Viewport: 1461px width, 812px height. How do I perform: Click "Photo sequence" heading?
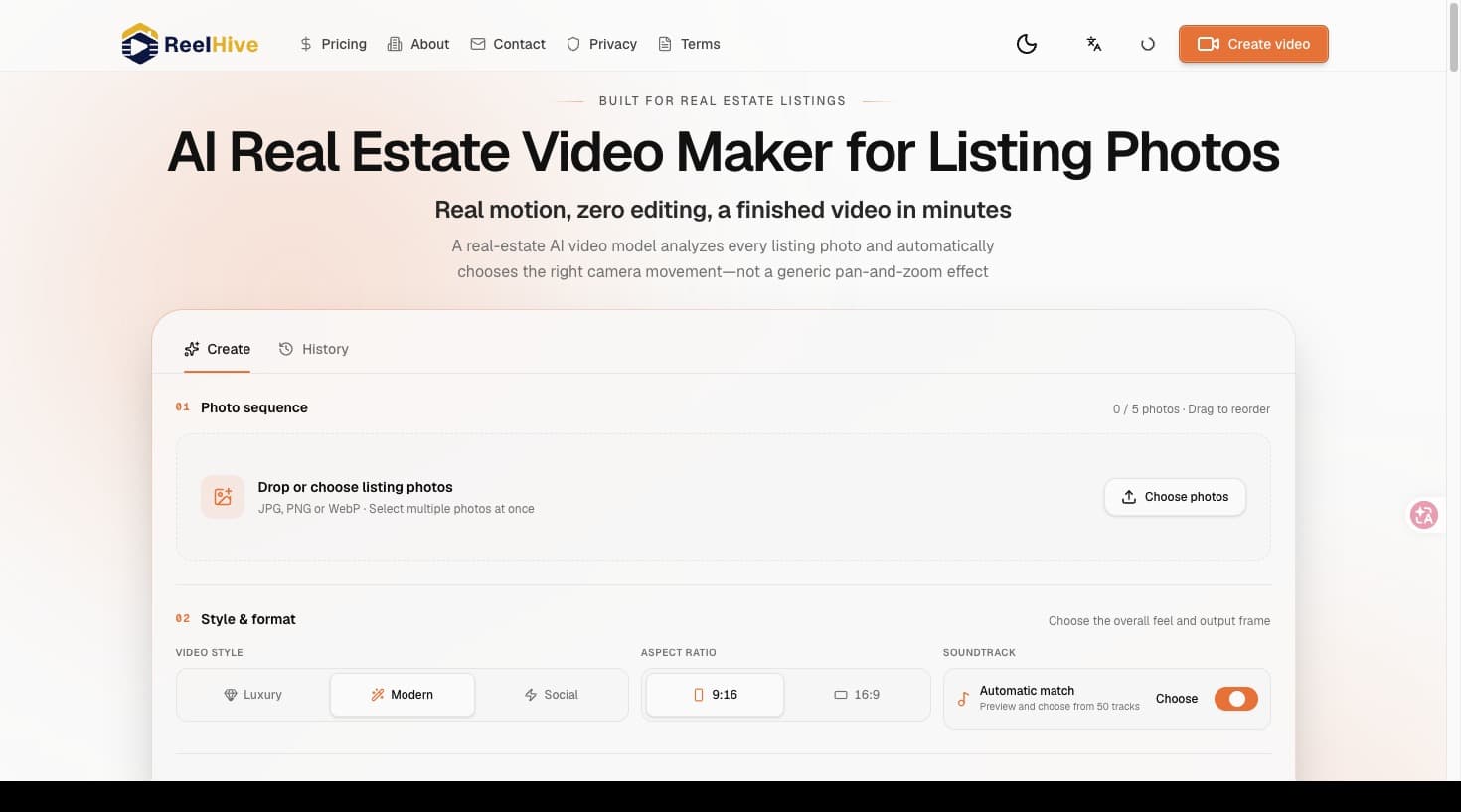tap(254, 407)
